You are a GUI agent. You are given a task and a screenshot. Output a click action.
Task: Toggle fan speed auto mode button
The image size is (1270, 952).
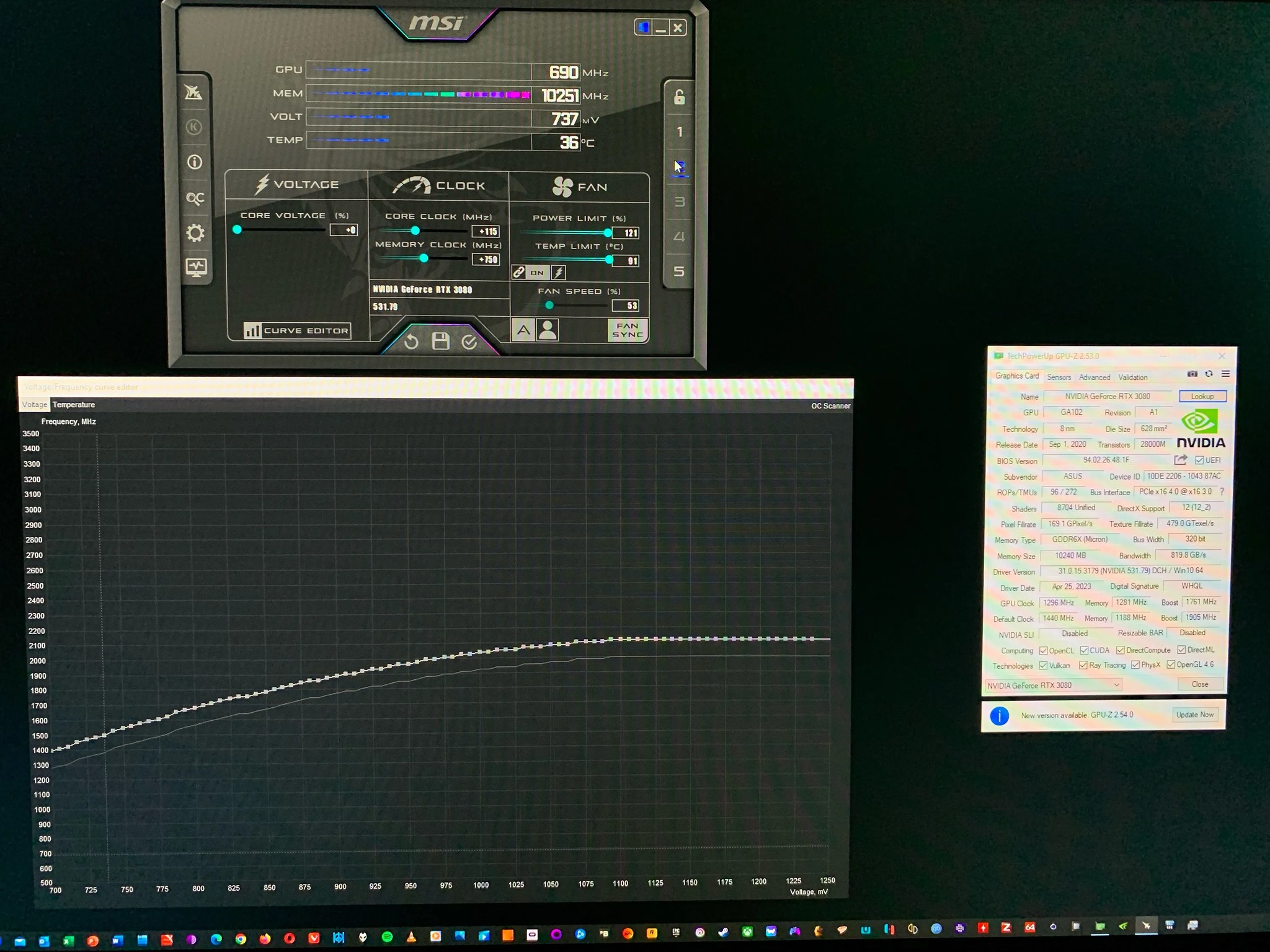[523, 330]
